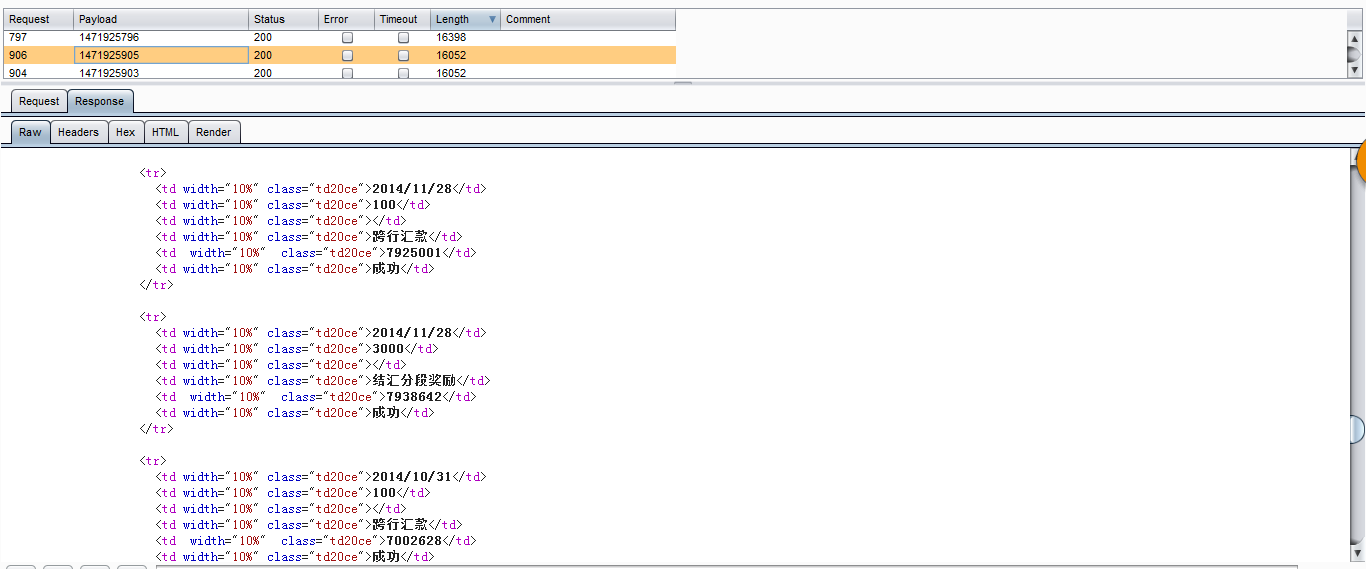Sort results by Status column header
The width and height of the screenshot is (1366, 569).
[x=283, y=19]
